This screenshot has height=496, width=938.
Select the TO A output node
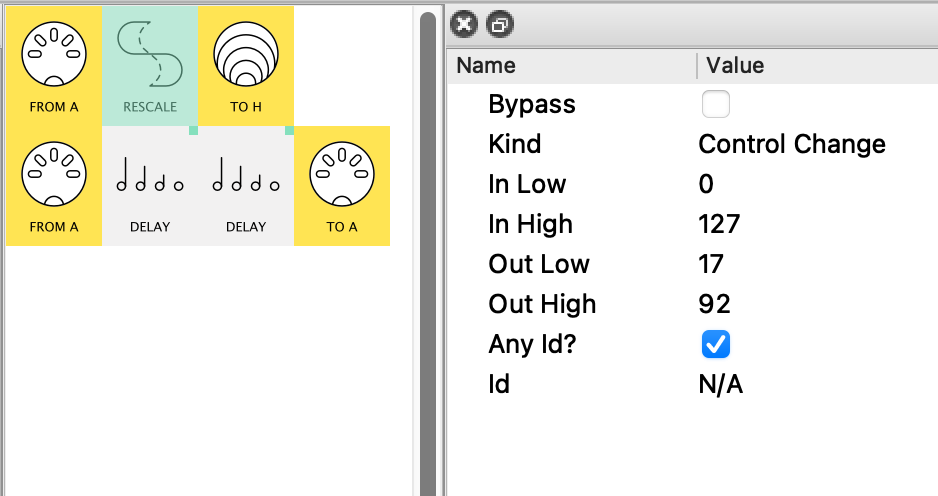pos(342,186)
